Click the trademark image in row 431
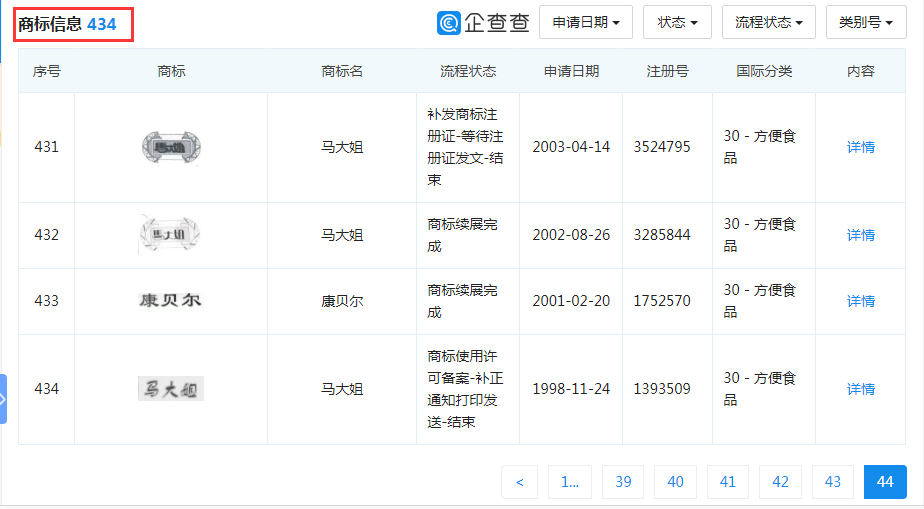 click(x=171, y=148)
